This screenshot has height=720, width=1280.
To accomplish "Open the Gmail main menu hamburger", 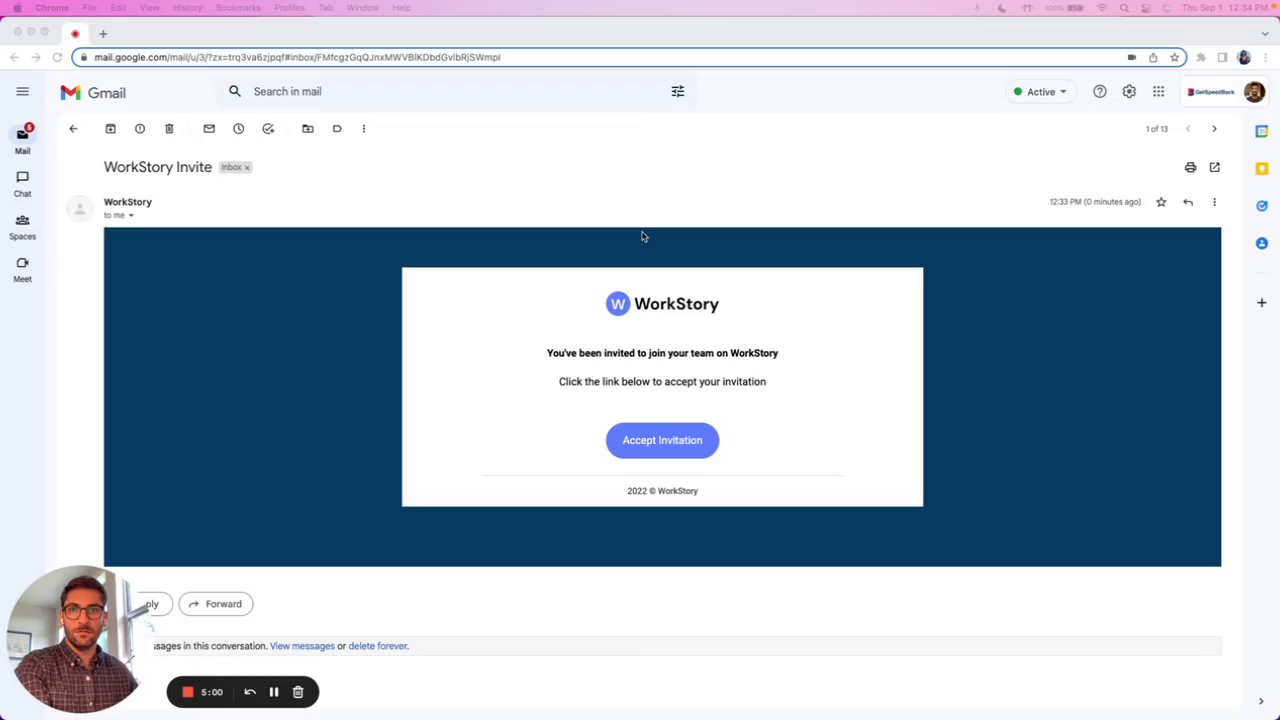I will click(22, 92).
